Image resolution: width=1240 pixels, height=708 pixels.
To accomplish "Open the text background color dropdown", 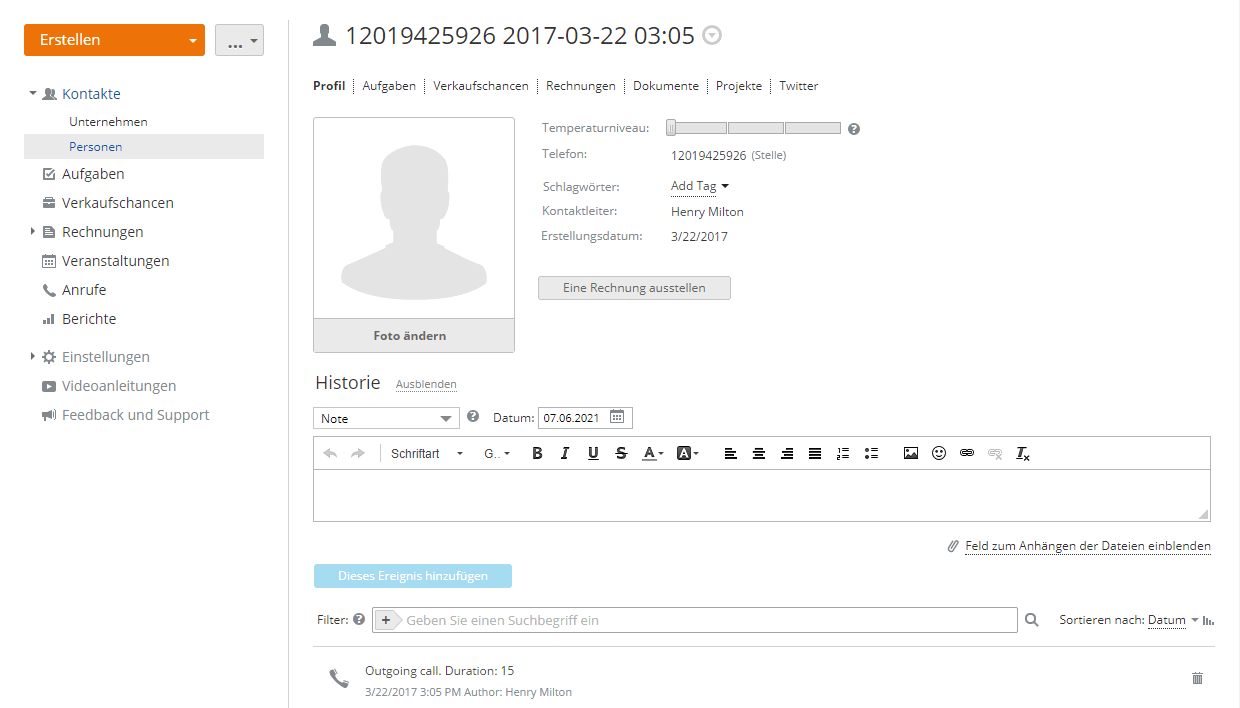I will click(x=688, y=453).
